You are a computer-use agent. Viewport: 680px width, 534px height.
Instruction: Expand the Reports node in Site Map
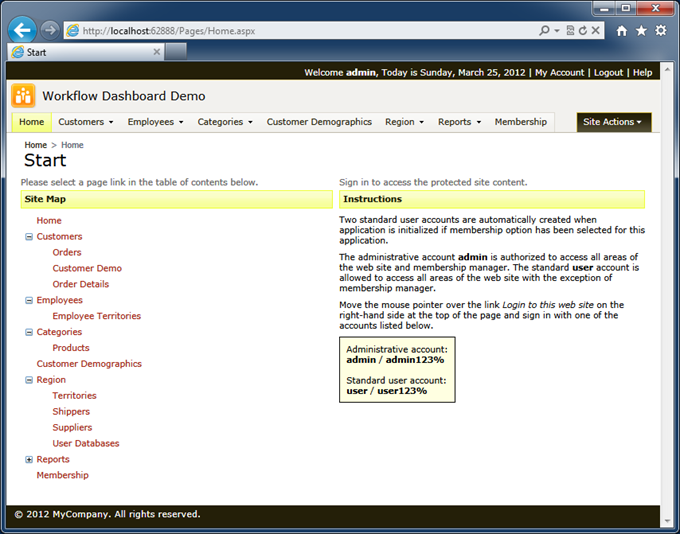pos(29,460)
